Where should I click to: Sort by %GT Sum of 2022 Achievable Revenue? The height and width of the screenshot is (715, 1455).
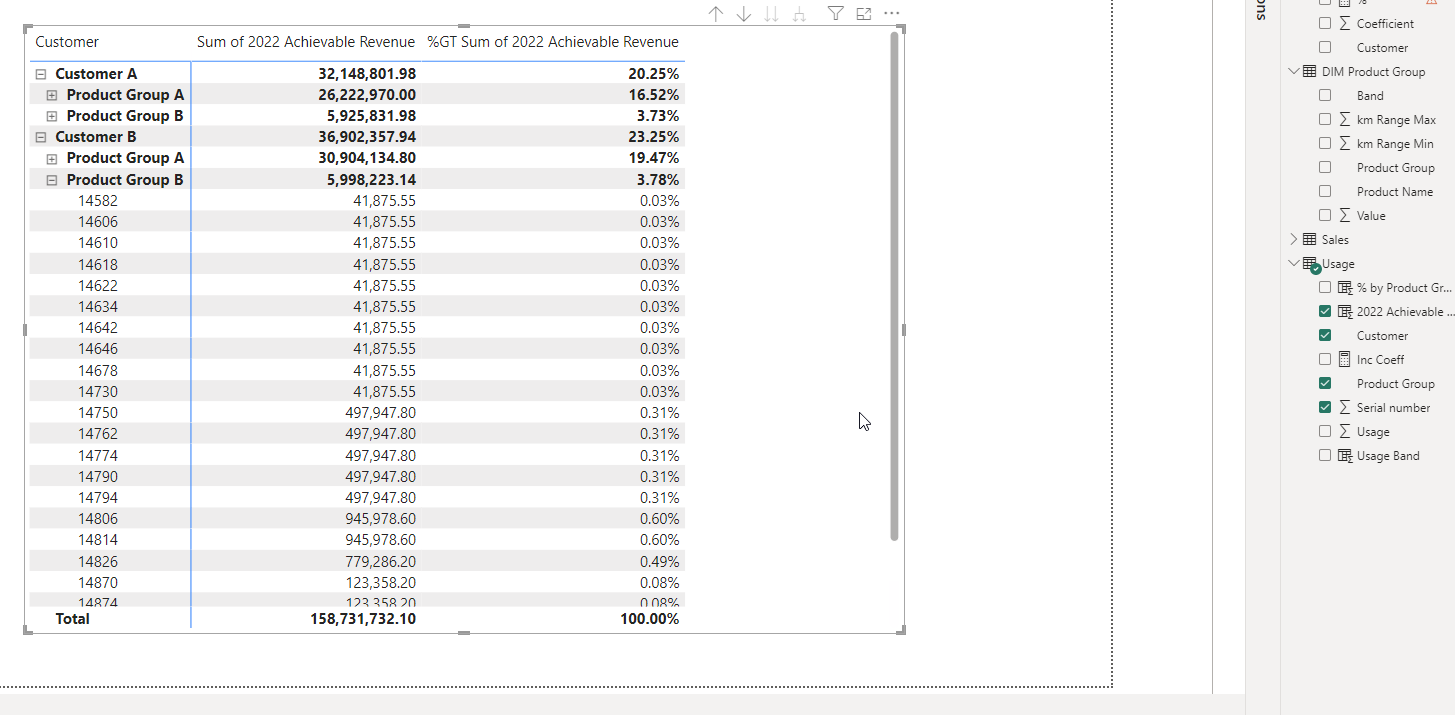click(x=553, y=42)
